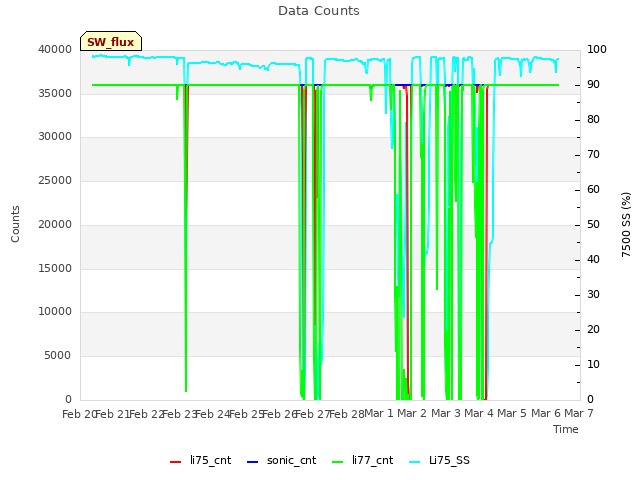Click the 40000 tick on Counts axis
Screen dimensions: 640x480
(x=55, y=49)
